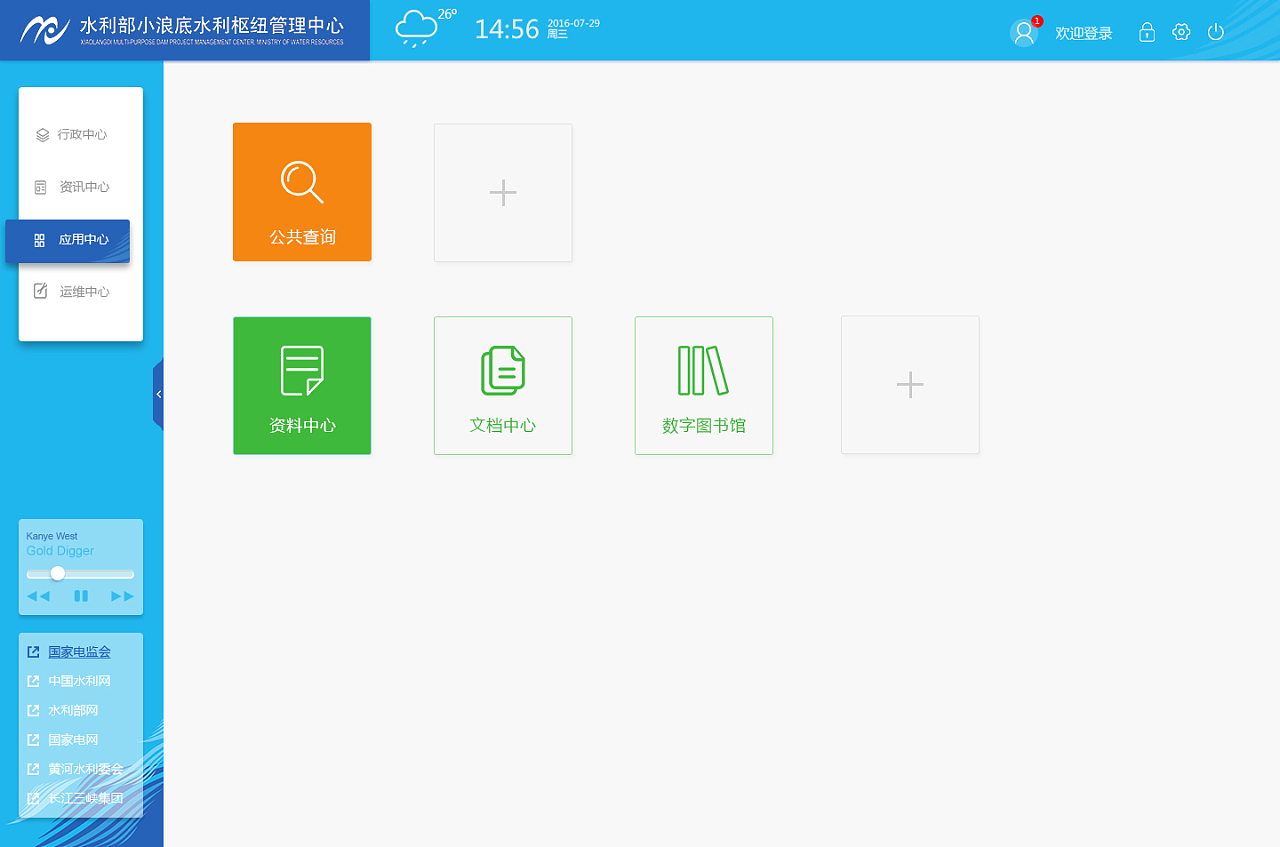The height and width of the screenshot is (847, 1280).
Task: Open the 国家电监会 link
Action: tap(80, 652)
